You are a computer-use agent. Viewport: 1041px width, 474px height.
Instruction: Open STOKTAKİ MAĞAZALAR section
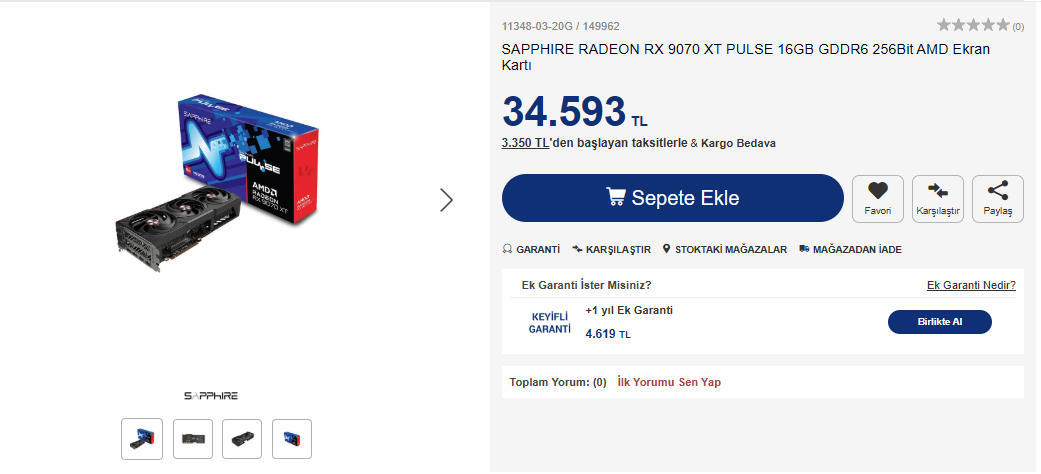[x=724, y=249]
